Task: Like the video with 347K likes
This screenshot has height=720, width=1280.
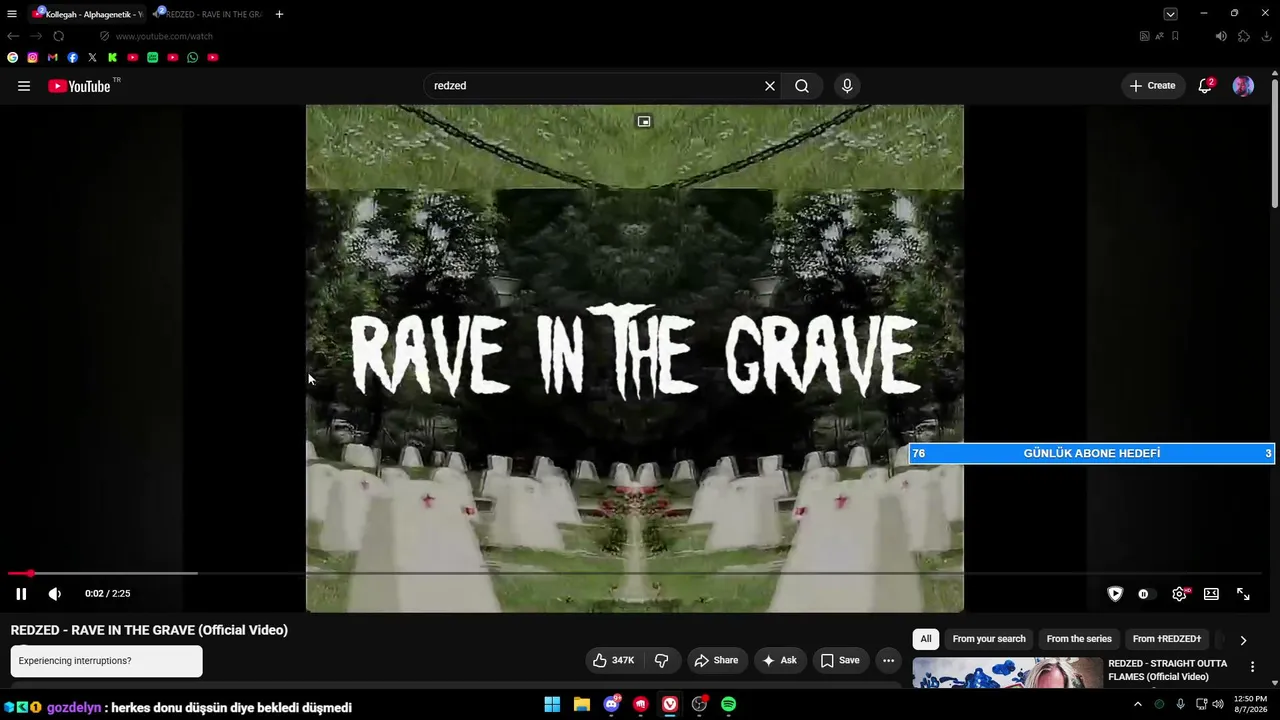Action: click(x=613, y=660)
